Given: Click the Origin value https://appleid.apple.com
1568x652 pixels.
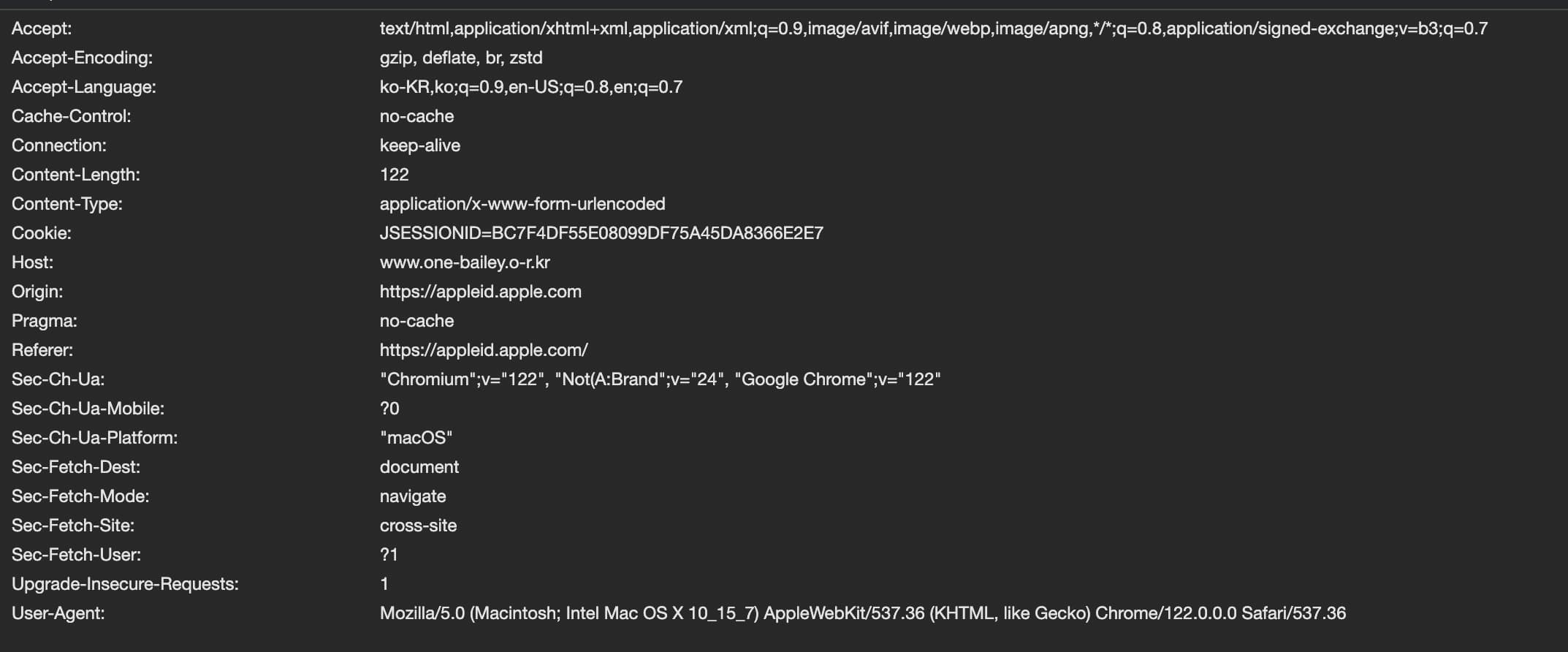Looking at the screenshot, I should 480,292.
